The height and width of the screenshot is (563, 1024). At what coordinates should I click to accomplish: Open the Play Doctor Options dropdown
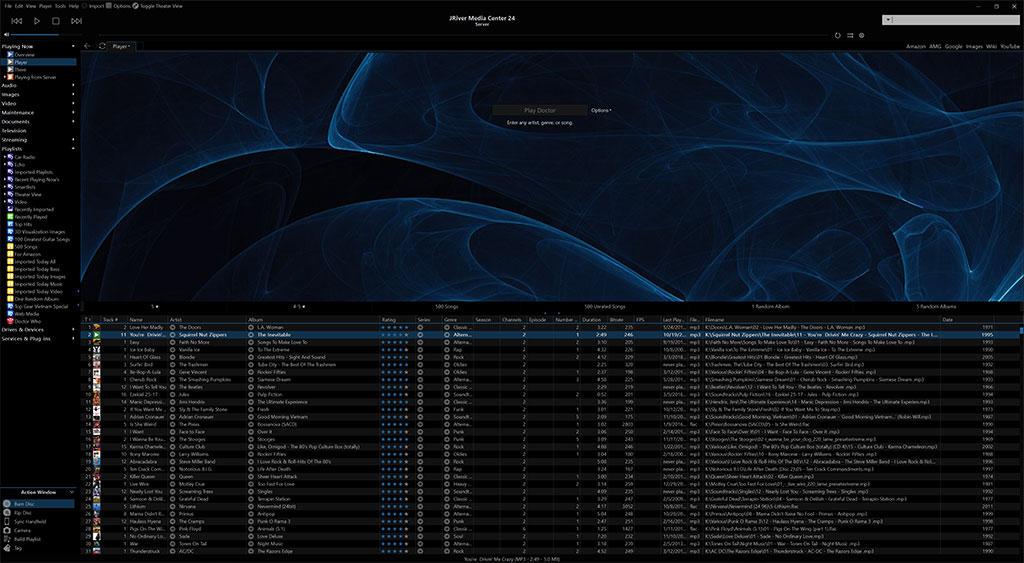601,110
